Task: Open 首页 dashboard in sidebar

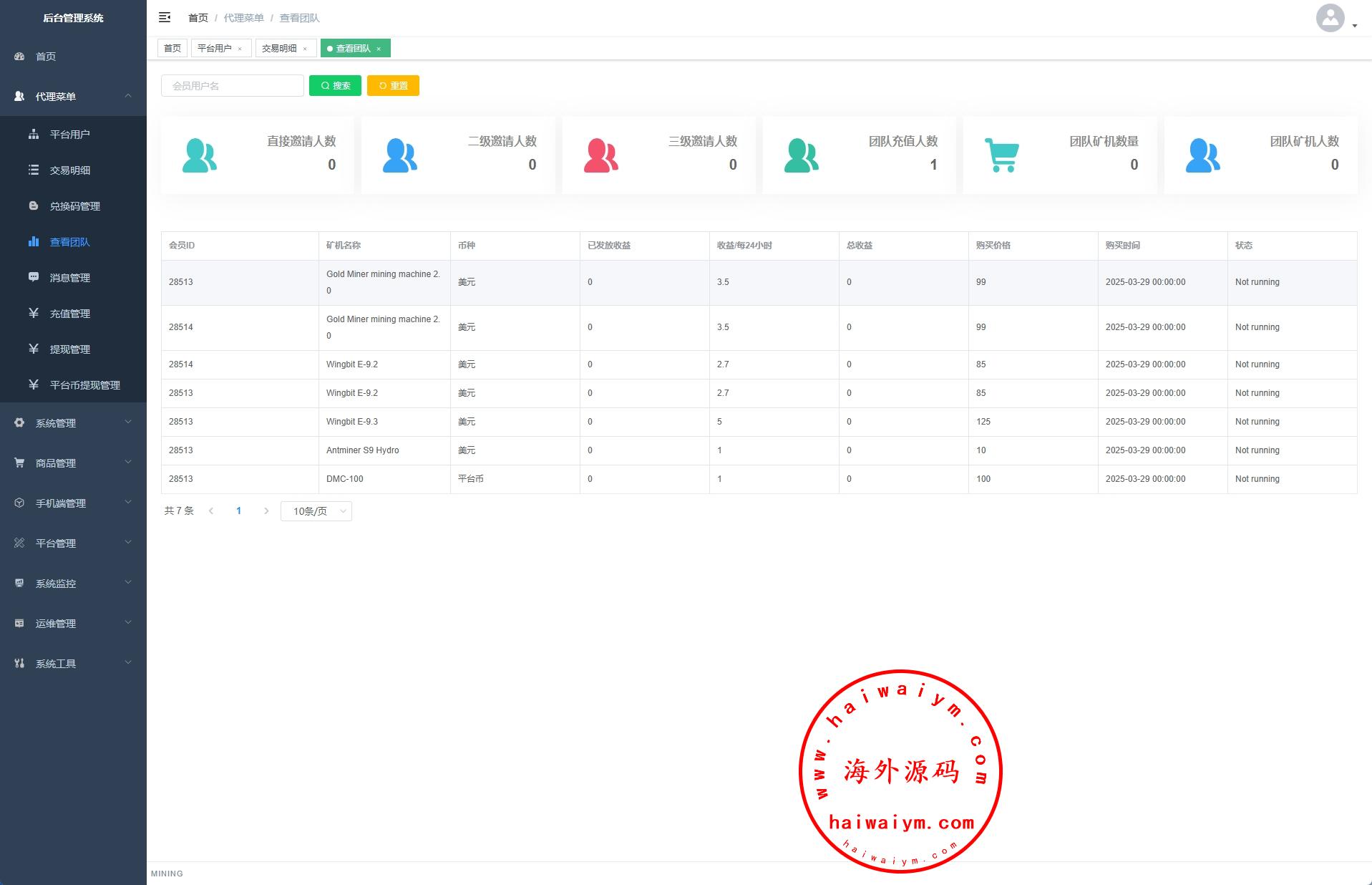Action: coord(46,57)
